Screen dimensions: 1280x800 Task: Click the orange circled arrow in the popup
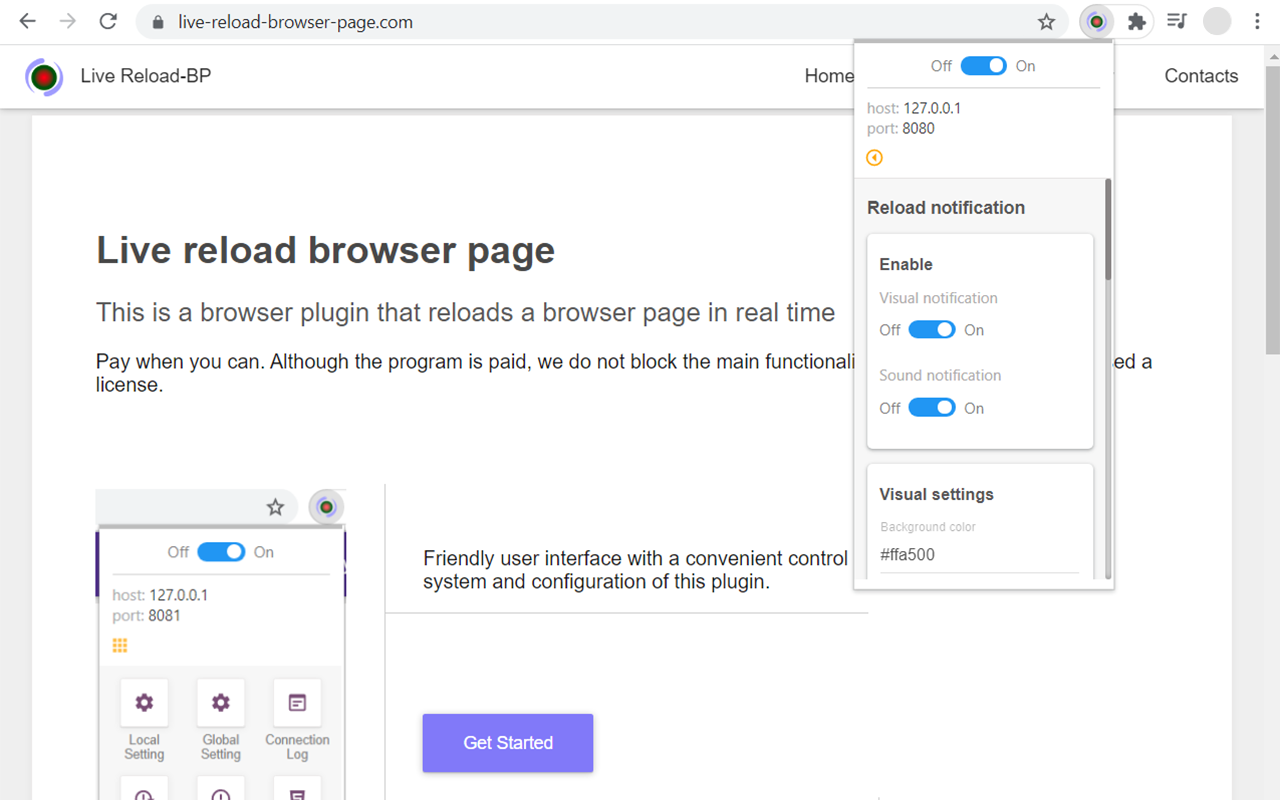[875, 157]
